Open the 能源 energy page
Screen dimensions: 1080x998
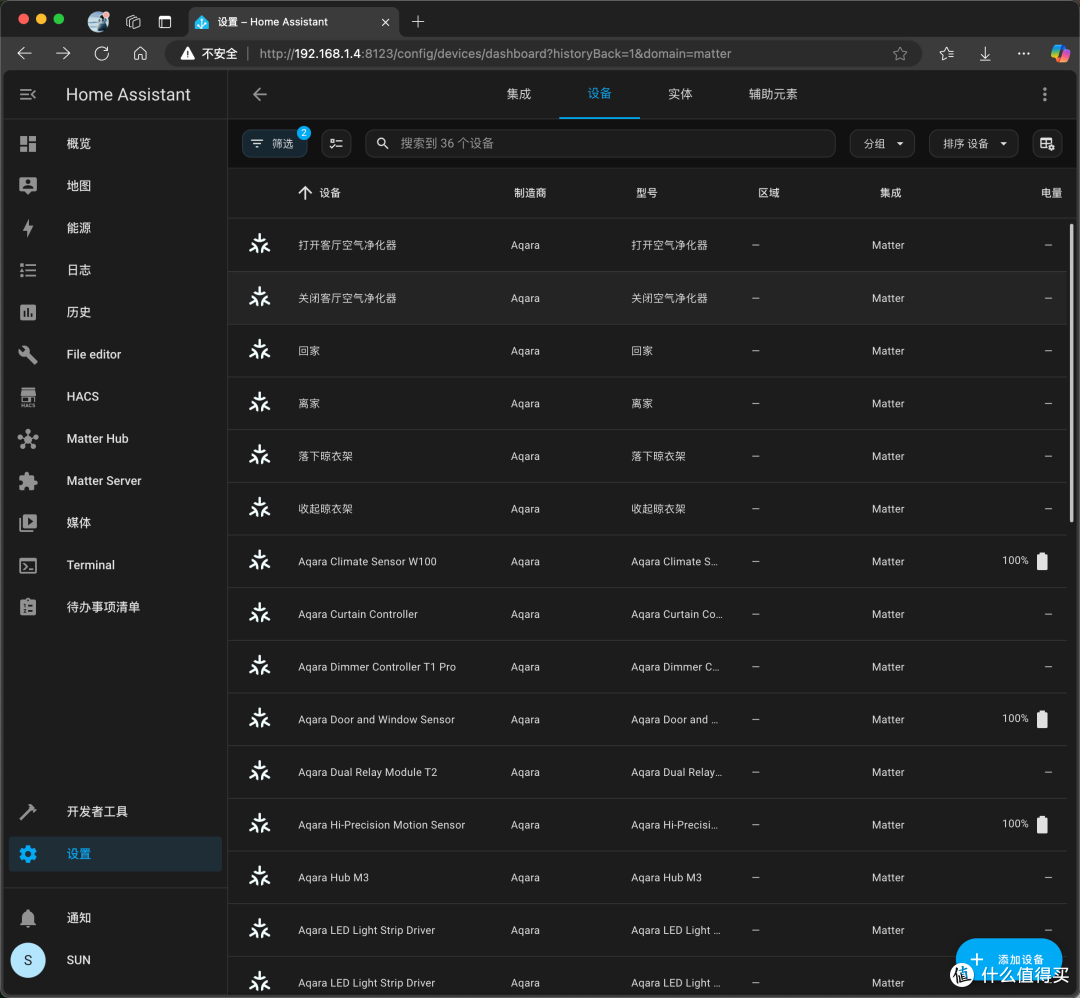114,227
